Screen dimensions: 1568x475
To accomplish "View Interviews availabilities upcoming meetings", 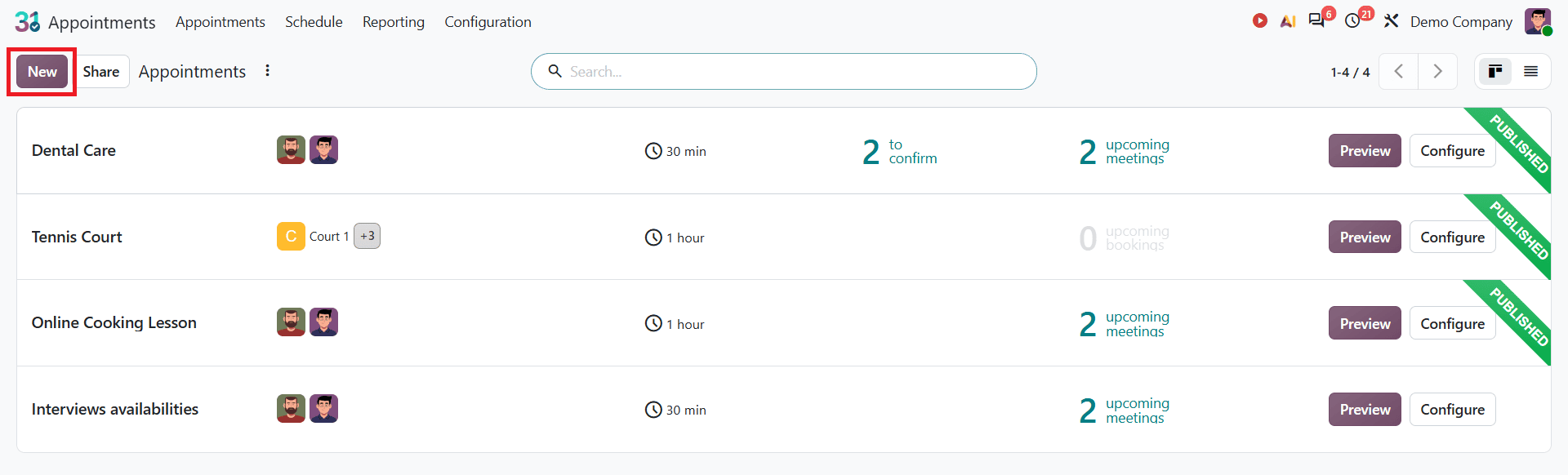I will [x=1125, y=410].
